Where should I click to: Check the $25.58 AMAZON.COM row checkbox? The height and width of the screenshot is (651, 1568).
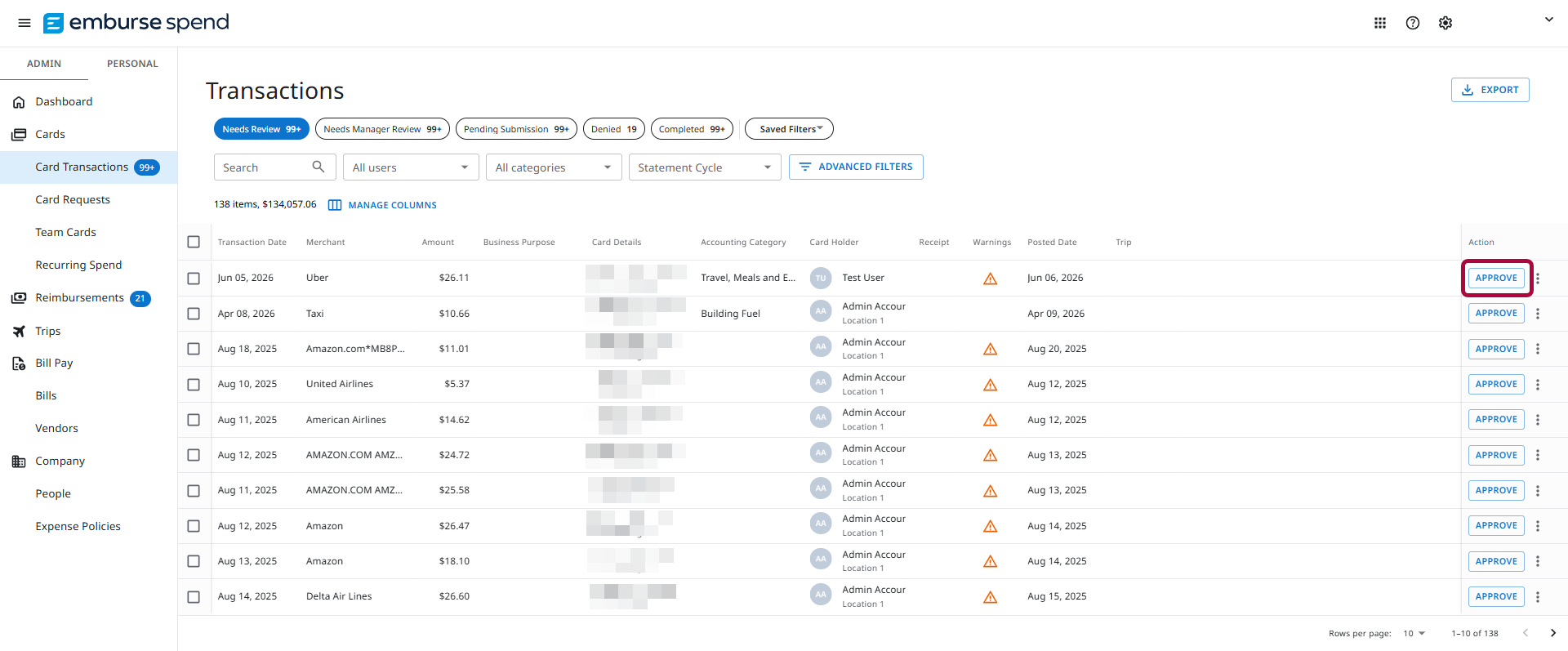coord(194,491)
